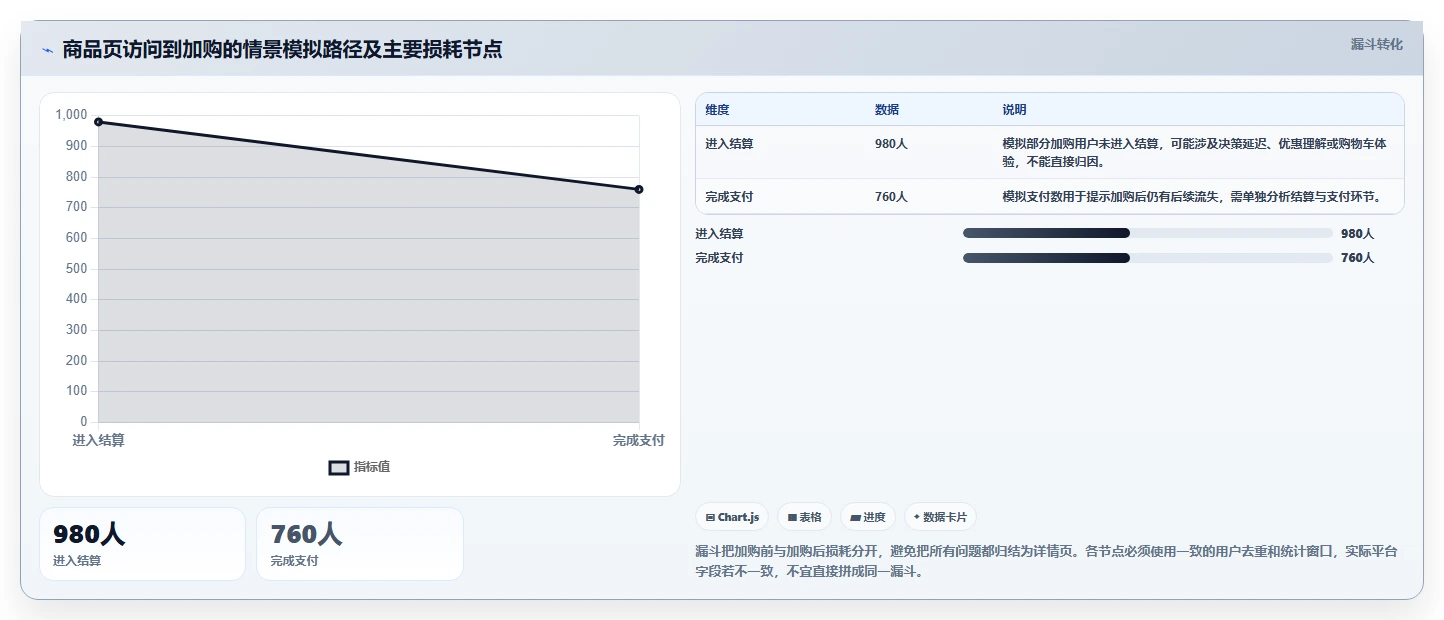The image size is (1444, 620).
Task: Click the Chart.js chip icon
Action: coord(710,518)
